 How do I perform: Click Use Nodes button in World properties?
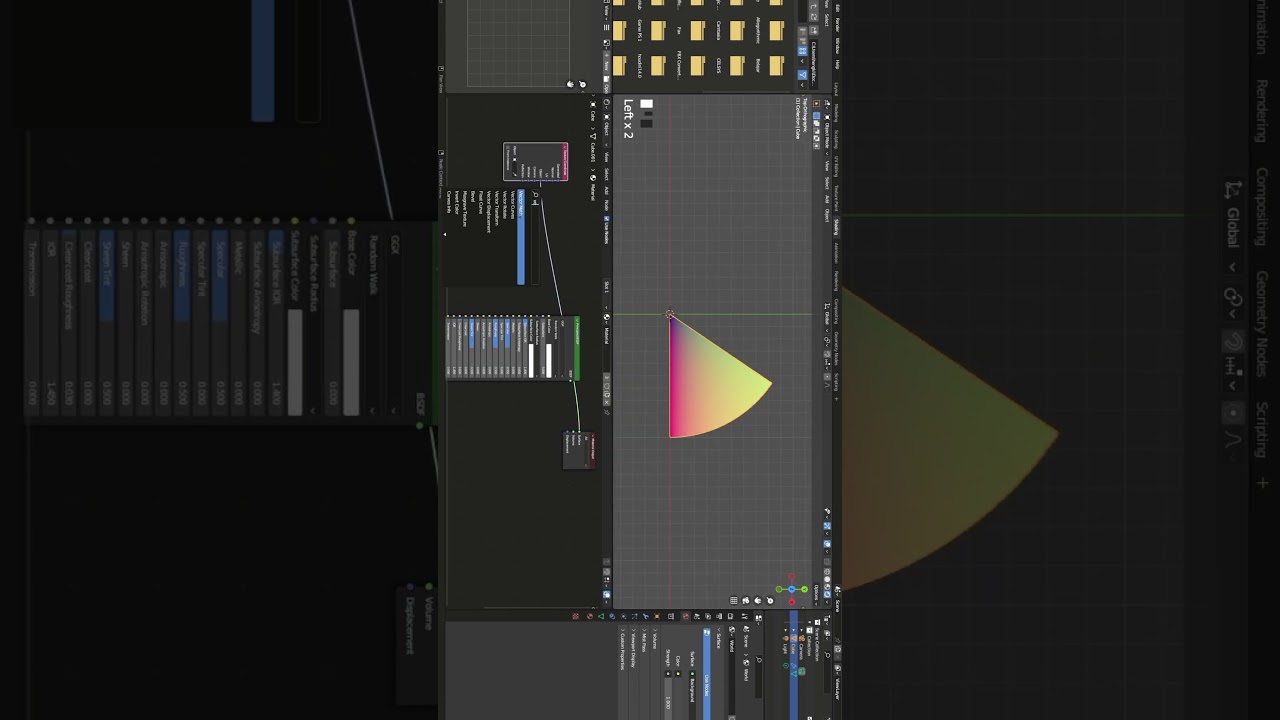click(x=707, y=674)
